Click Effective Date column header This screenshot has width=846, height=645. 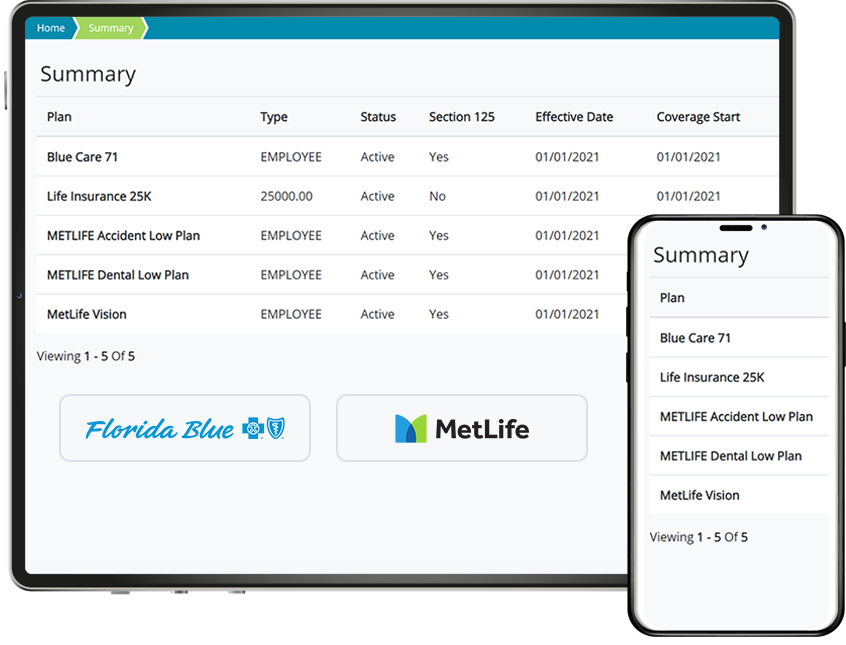(x=574, y=117)
